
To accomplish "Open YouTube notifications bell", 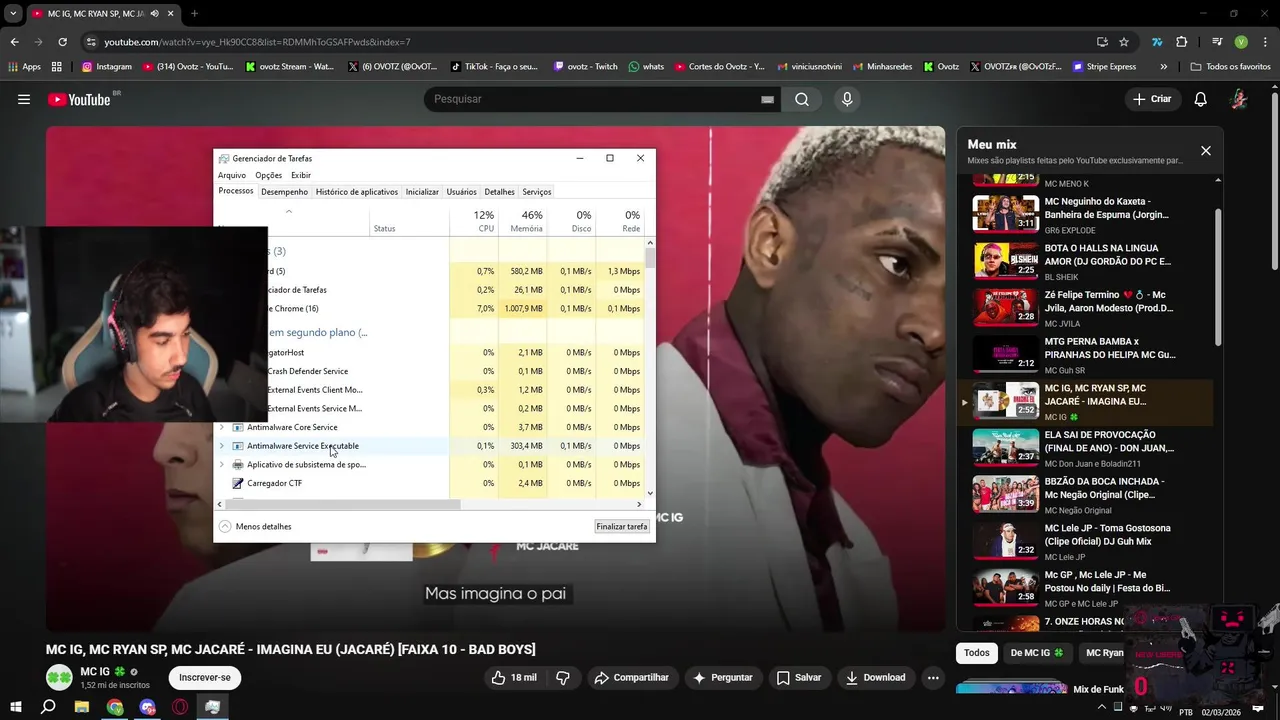I will point(1200,99).
